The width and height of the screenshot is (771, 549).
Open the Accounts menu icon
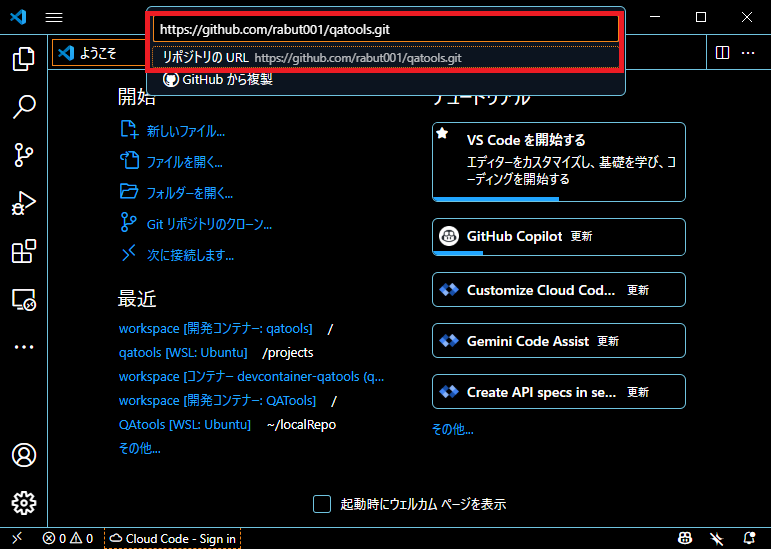tap(24, 455)
